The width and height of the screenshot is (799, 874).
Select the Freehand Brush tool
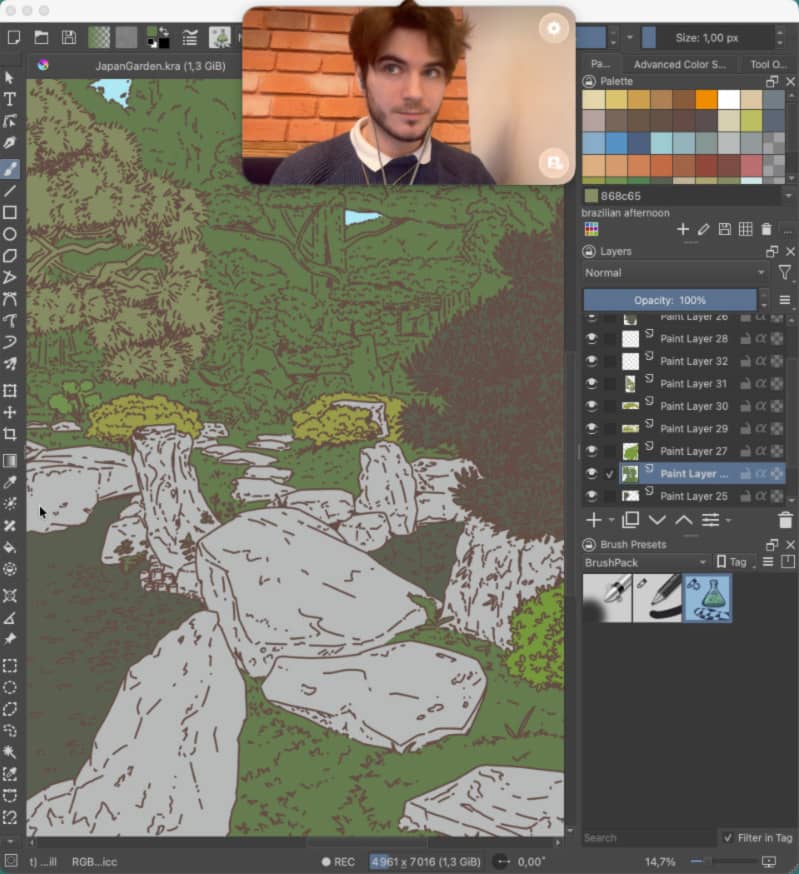10,168
